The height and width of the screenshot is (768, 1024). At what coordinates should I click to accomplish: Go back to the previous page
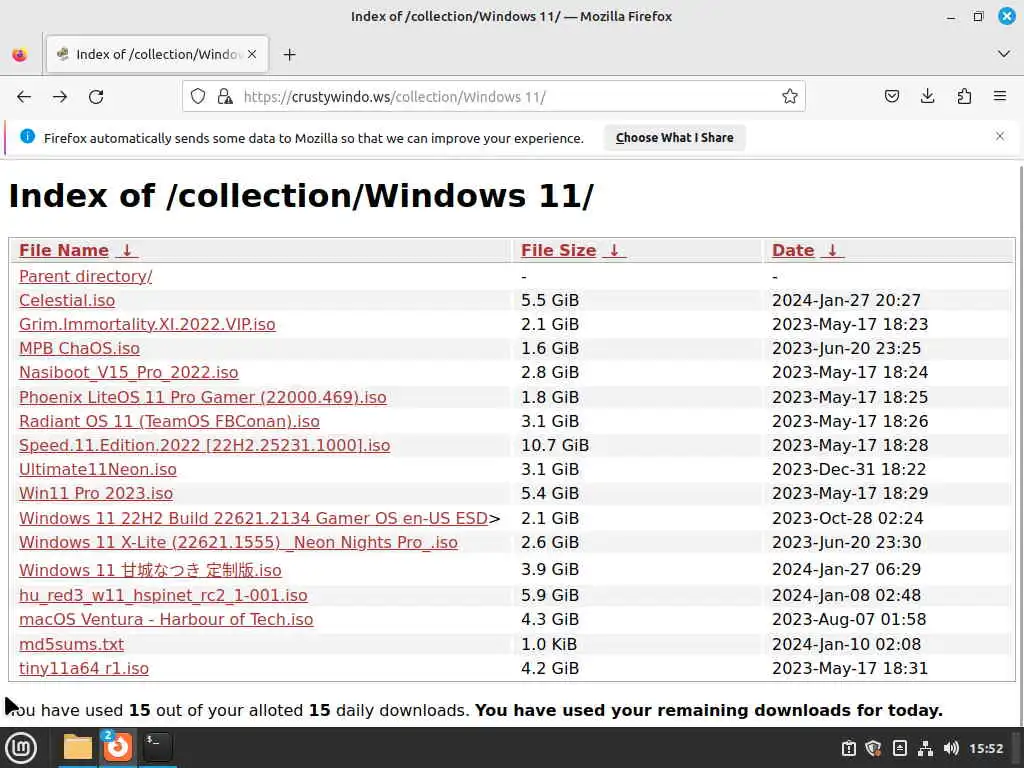click(x=24, y=97)
